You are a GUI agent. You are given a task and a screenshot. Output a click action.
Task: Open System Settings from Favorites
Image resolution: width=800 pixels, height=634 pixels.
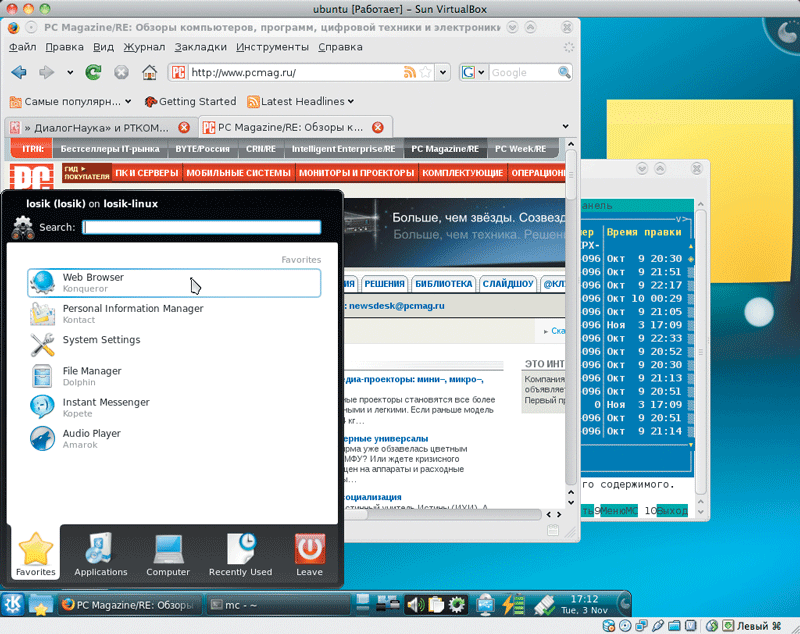click(x=174, y=345)
